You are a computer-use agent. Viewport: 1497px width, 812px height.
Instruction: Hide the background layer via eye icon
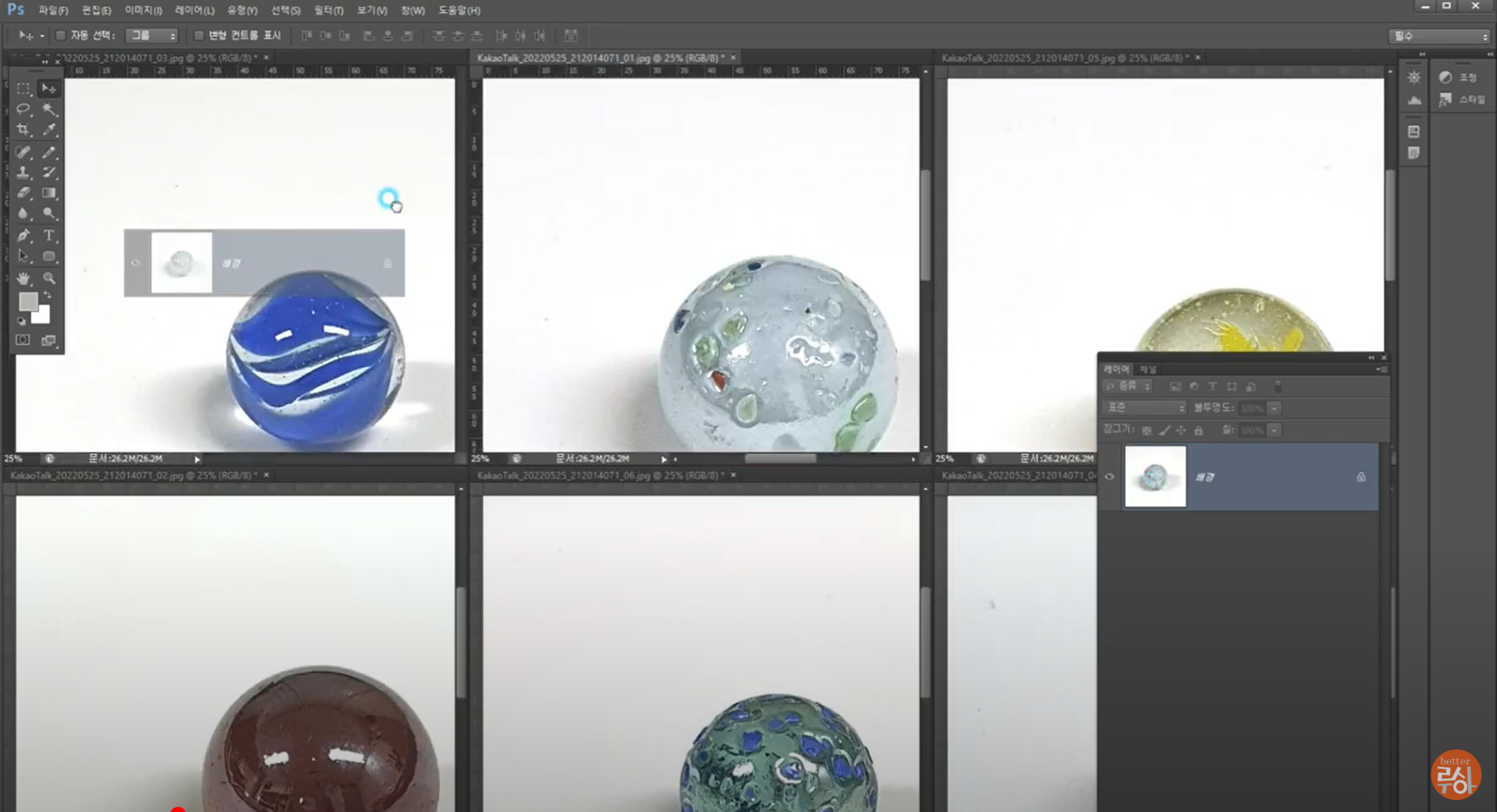[1110, 477]
